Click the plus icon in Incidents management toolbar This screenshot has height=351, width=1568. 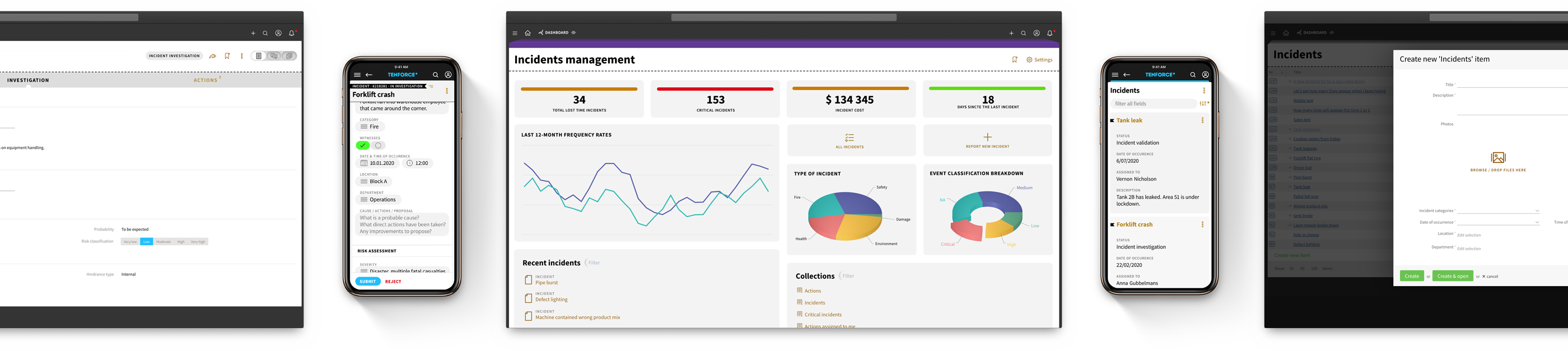pos(1011,33)
